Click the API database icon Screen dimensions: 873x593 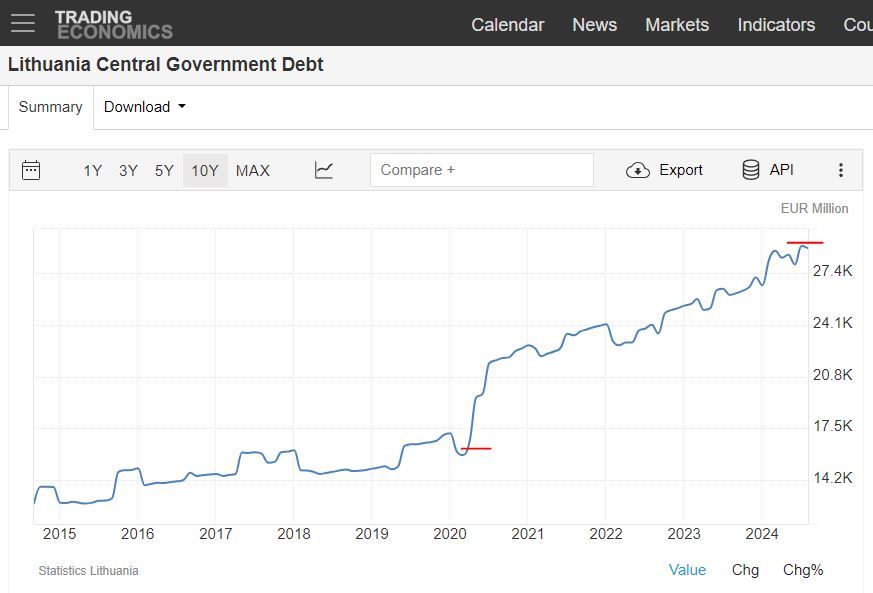coord(751,170)
